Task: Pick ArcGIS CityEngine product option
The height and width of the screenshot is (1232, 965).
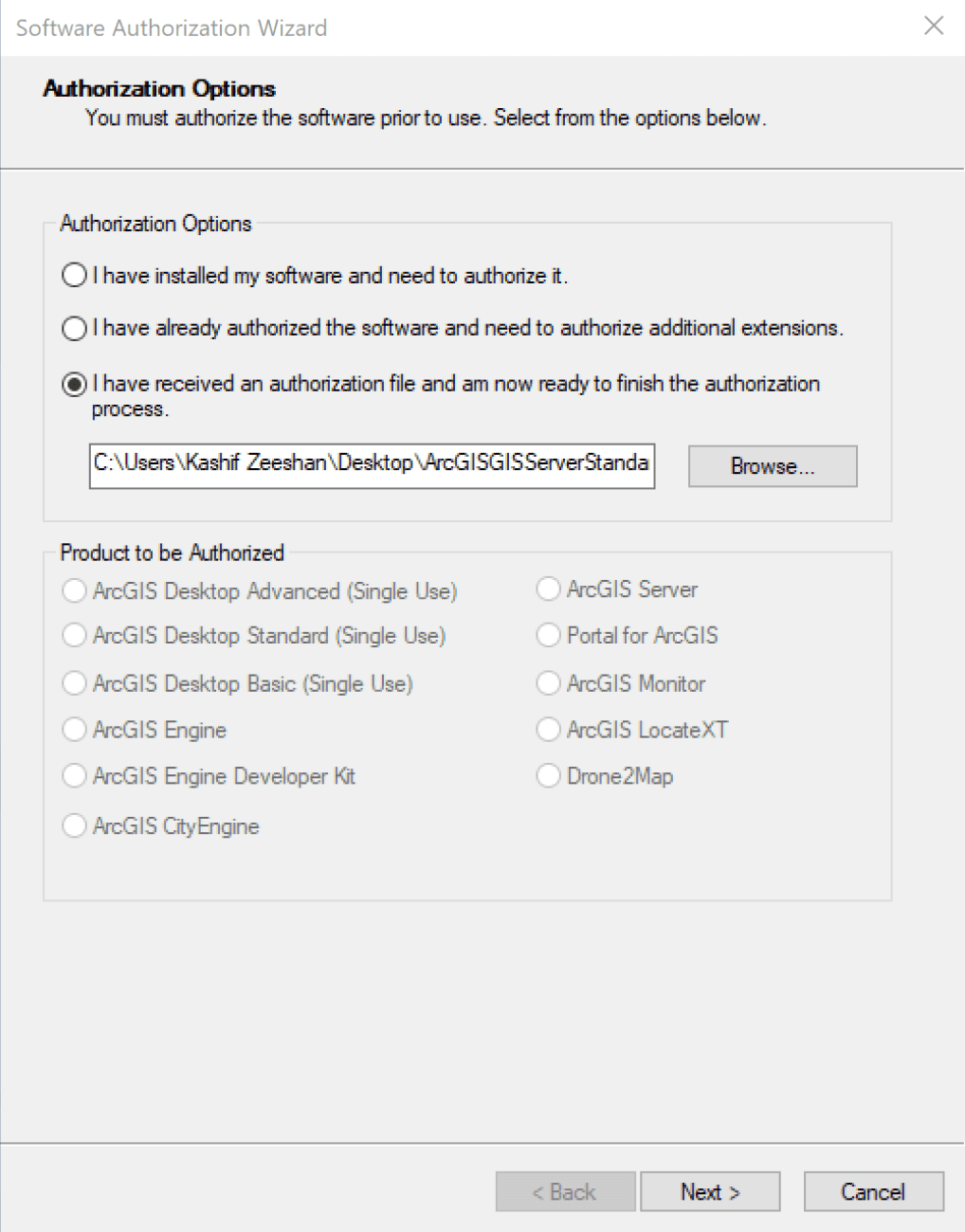Action: tap(74, 825)
